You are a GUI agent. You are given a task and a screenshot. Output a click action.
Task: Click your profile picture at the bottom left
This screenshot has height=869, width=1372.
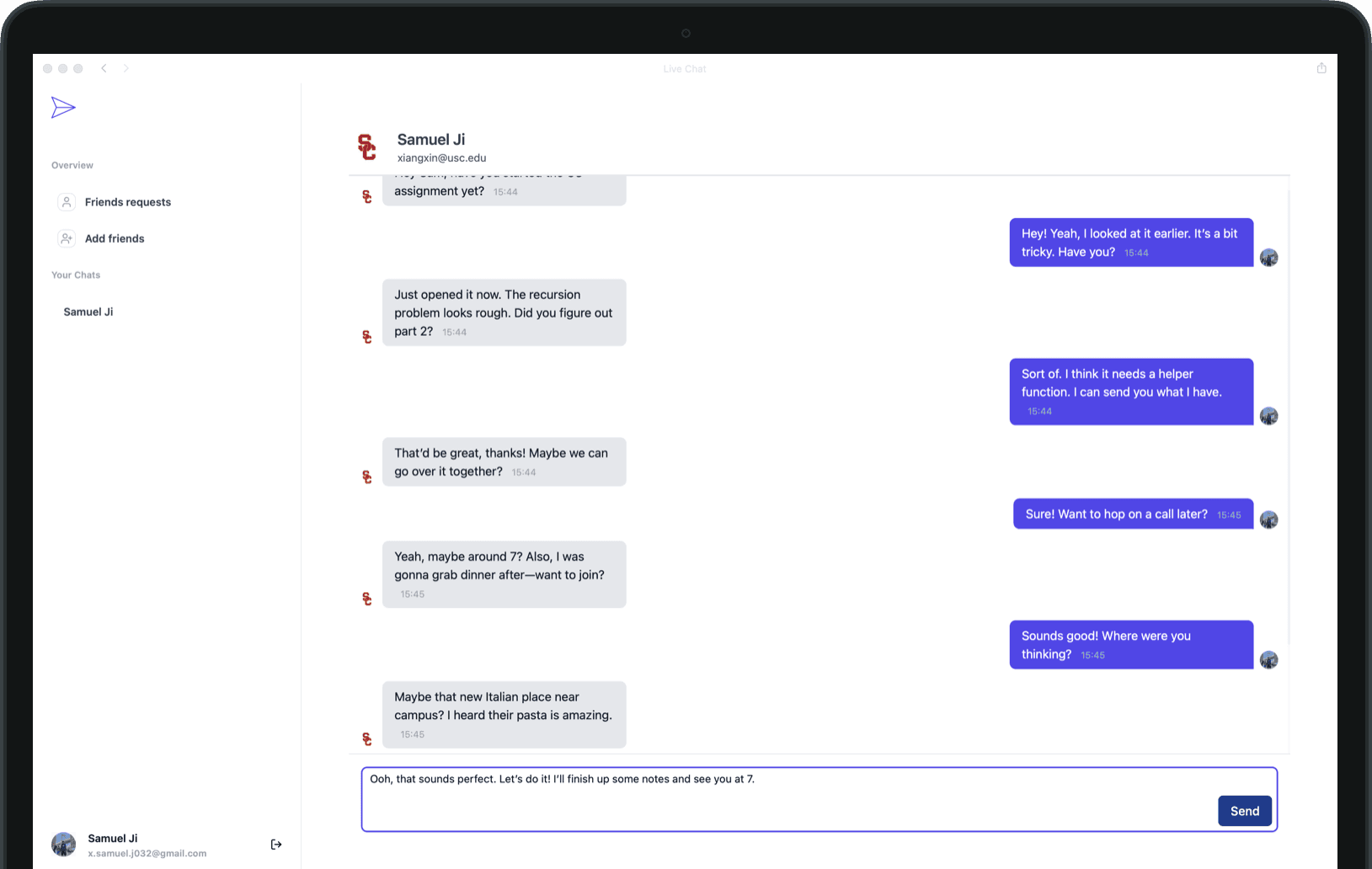click(x=63, y=844)
